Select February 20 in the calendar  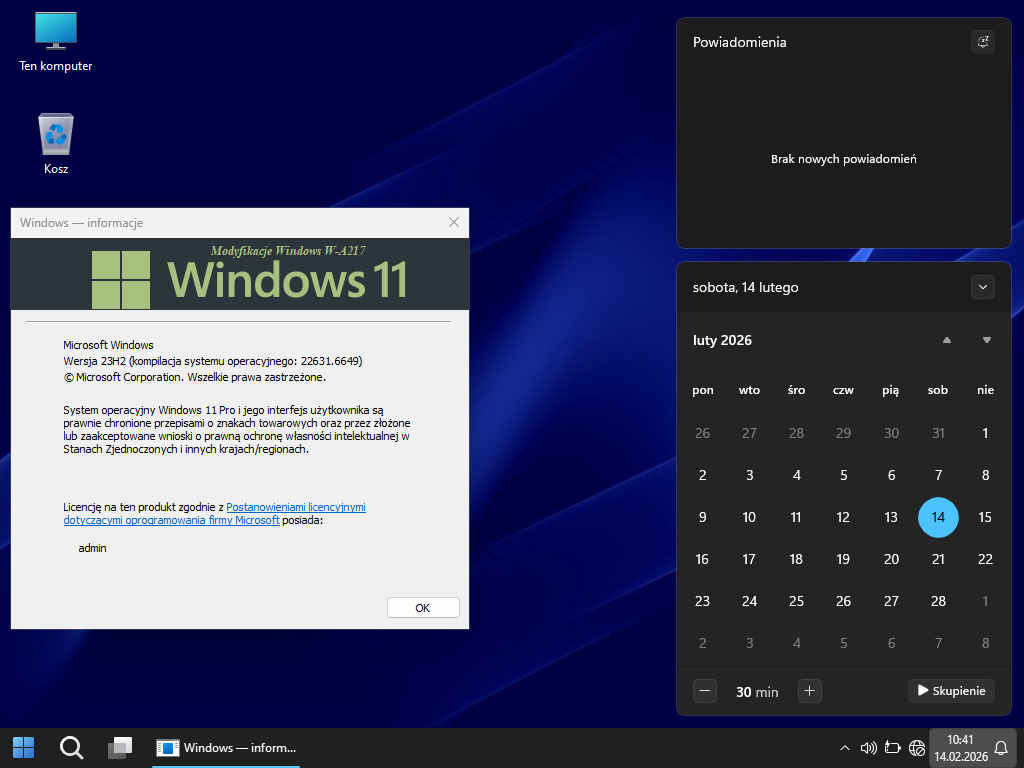(x=891, y=559)
